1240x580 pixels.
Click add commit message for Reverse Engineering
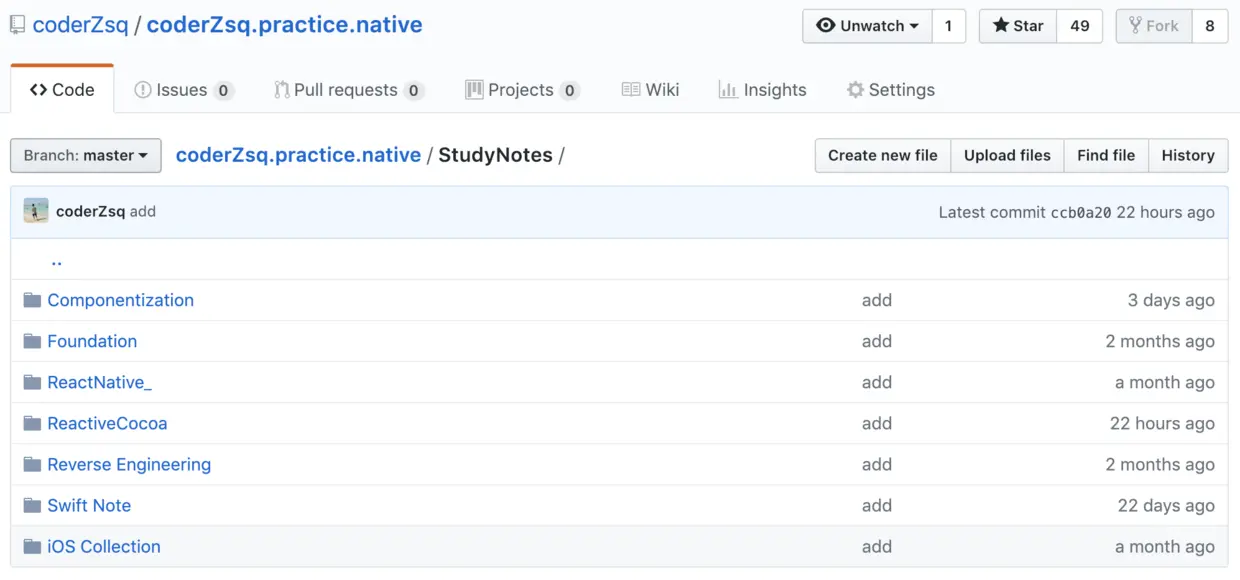(x=877, y=464)
